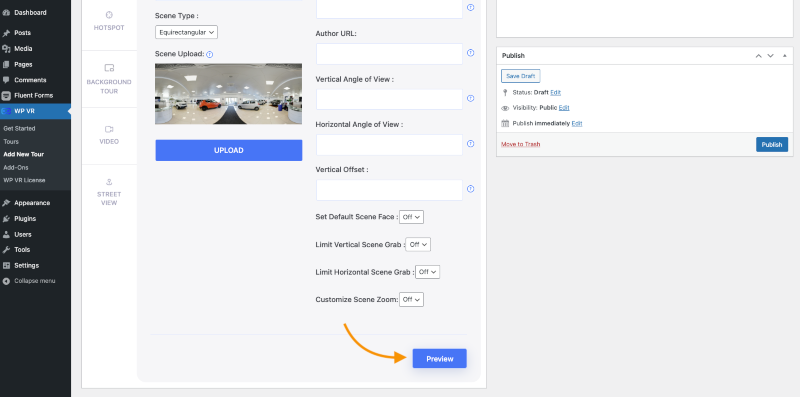The image size is (800, 397).
Task: Select the Street View anchor icon
Action: (x=109, y=182)
